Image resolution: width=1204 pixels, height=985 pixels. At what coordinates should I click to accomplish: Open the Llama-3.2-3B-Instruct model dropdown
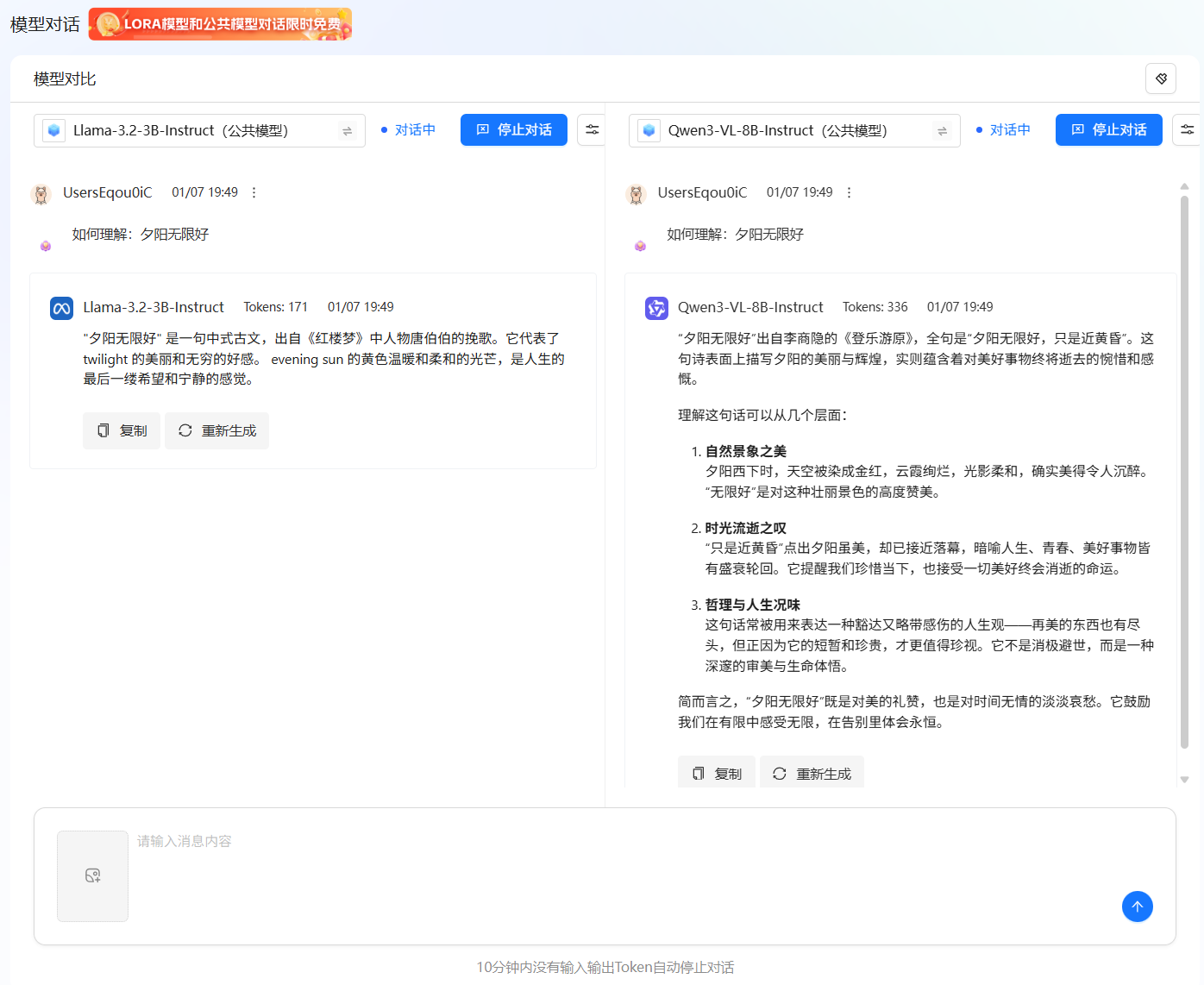[x=199, y=130]
